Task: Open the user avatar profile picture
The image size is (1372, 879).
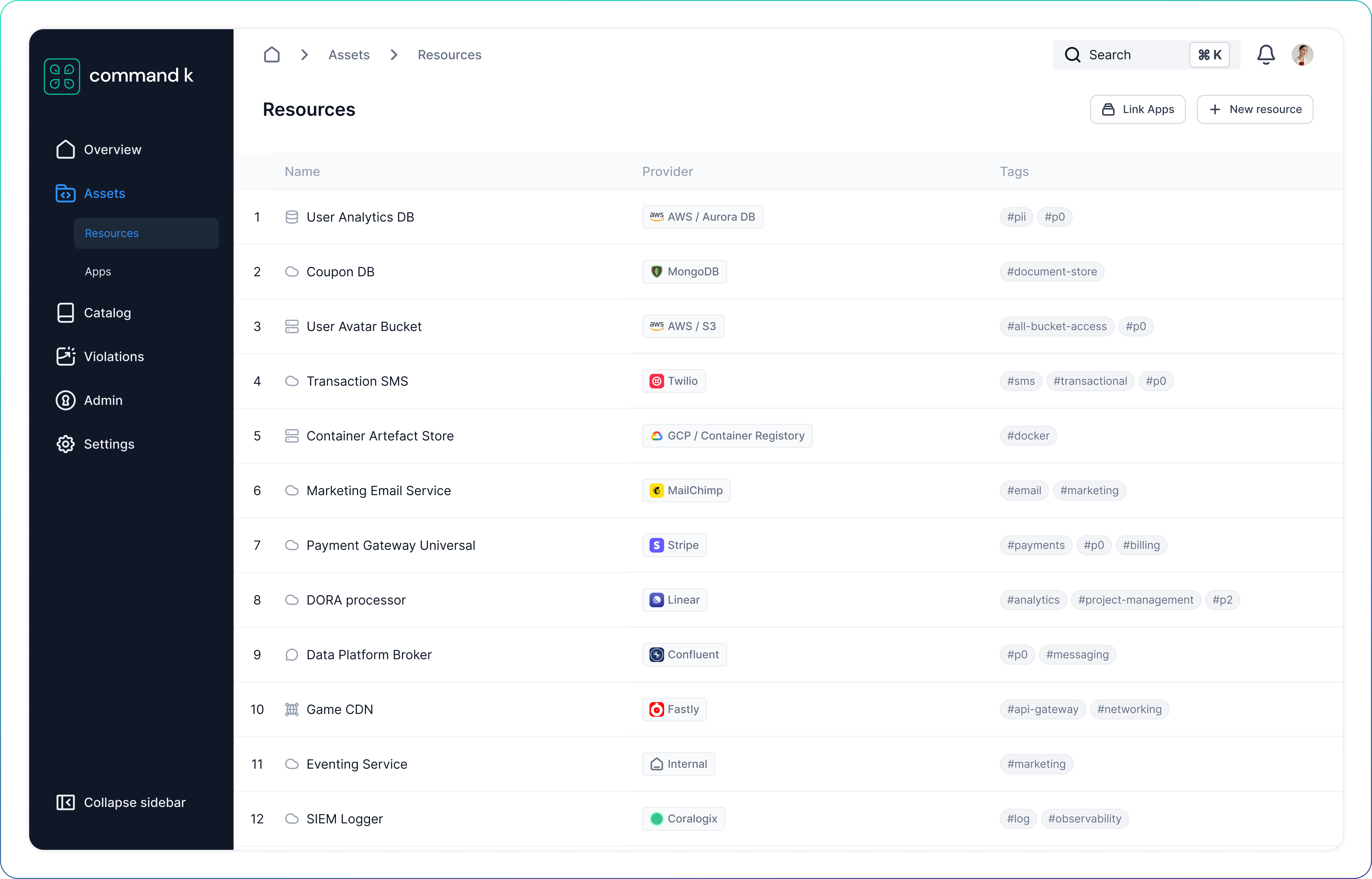Action: [x=1302, y=55]
